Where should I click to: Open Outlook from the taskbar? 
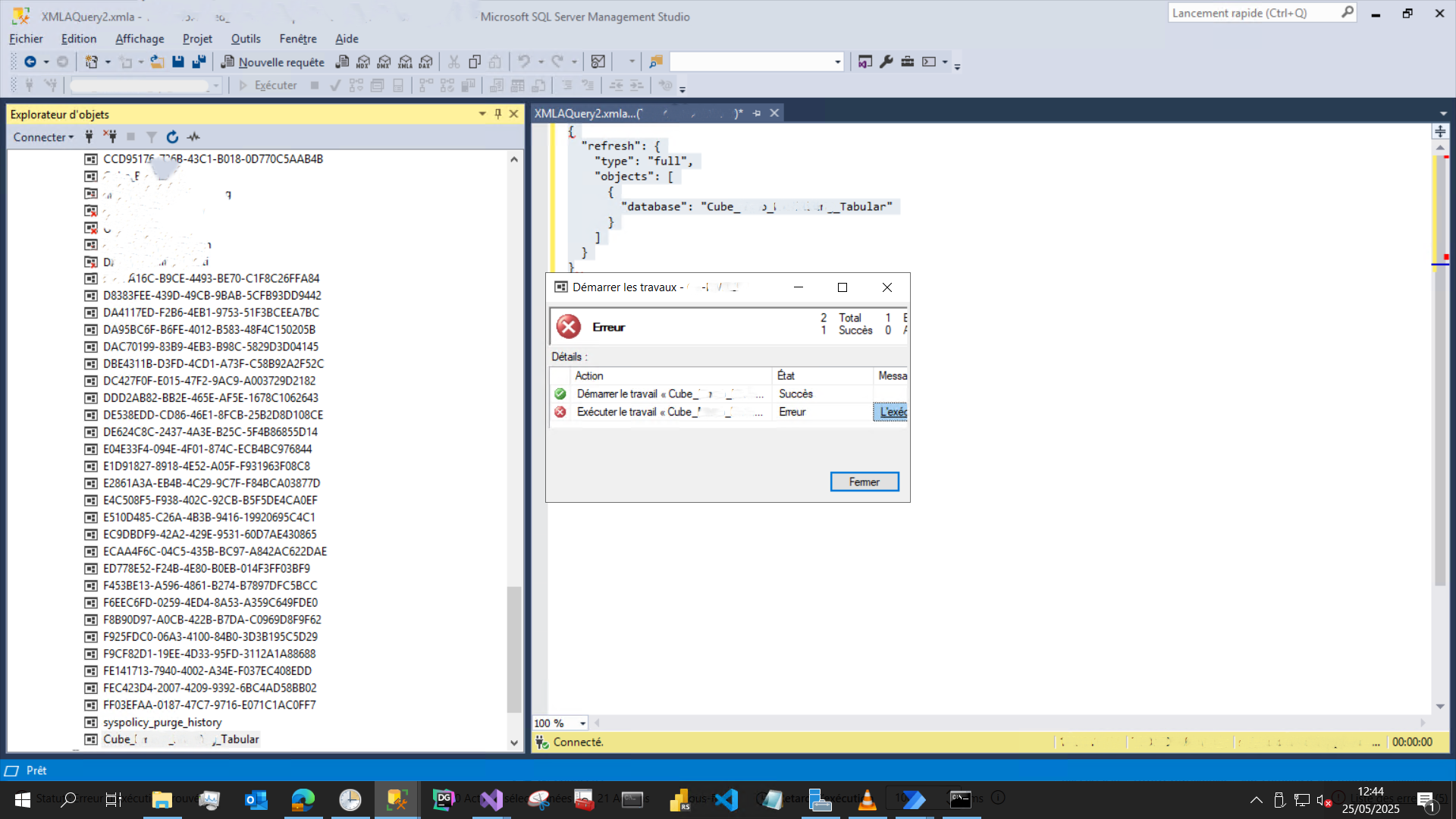[x=256, y=799]
